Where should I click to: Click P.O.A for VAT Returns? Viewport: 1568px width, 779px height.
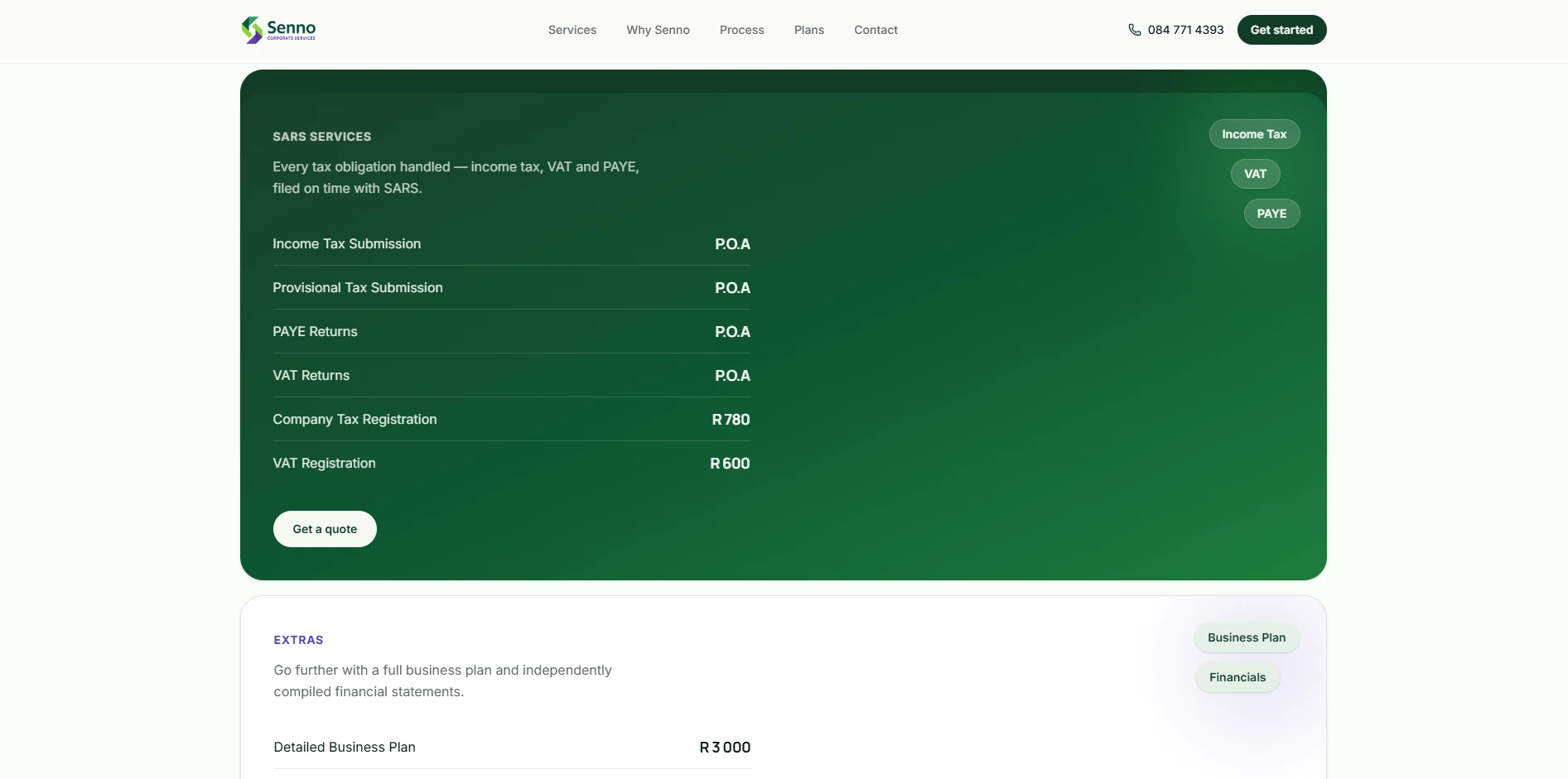coord(732,376)
